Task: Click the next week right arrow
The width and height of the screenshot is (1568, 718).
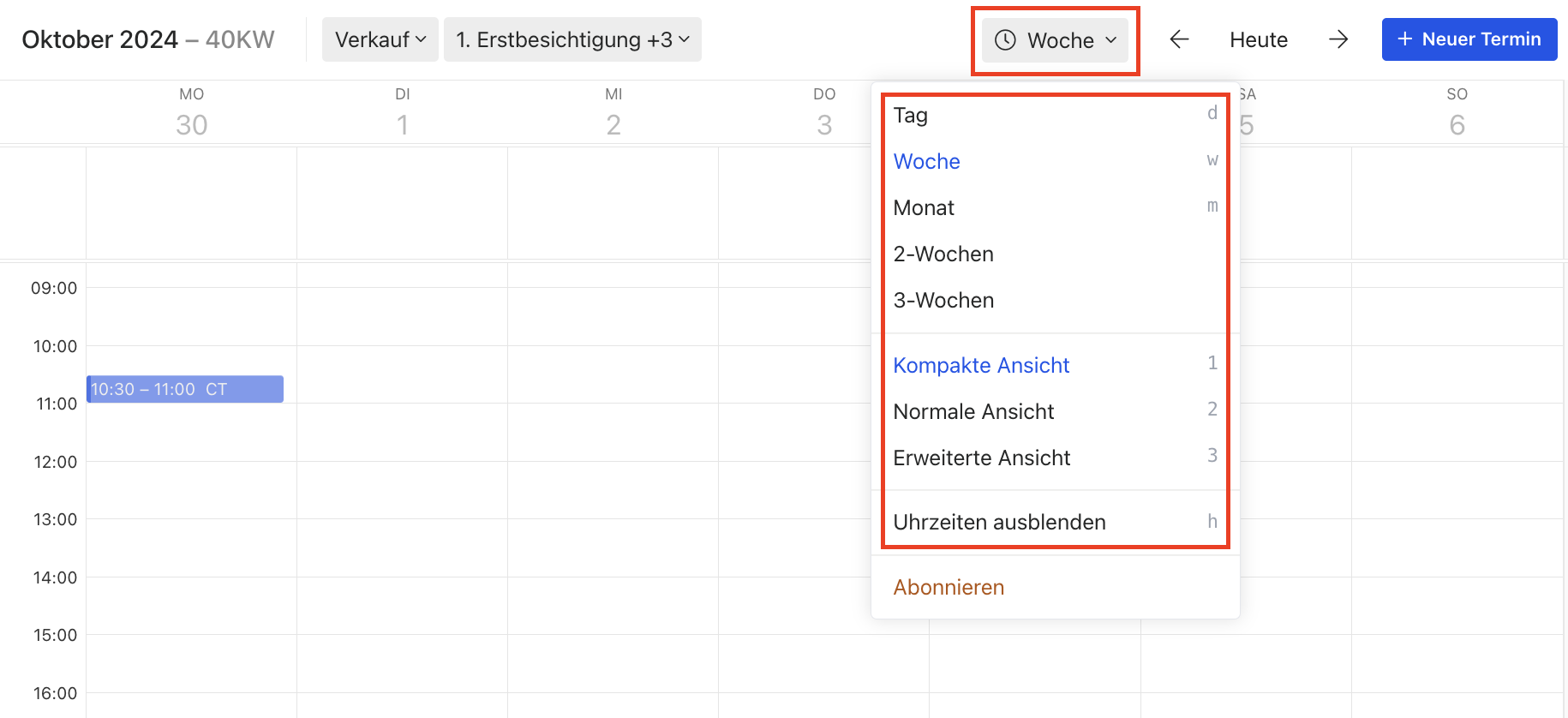Action: pos(1338,39)
